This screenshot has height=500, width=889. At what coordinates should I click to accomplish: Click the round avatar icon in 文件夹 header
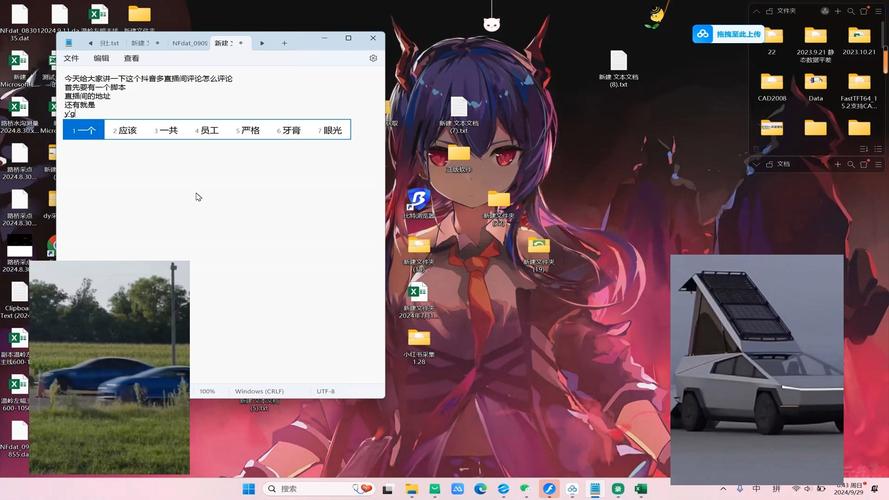pyautogui.click(x=824, y=11)
